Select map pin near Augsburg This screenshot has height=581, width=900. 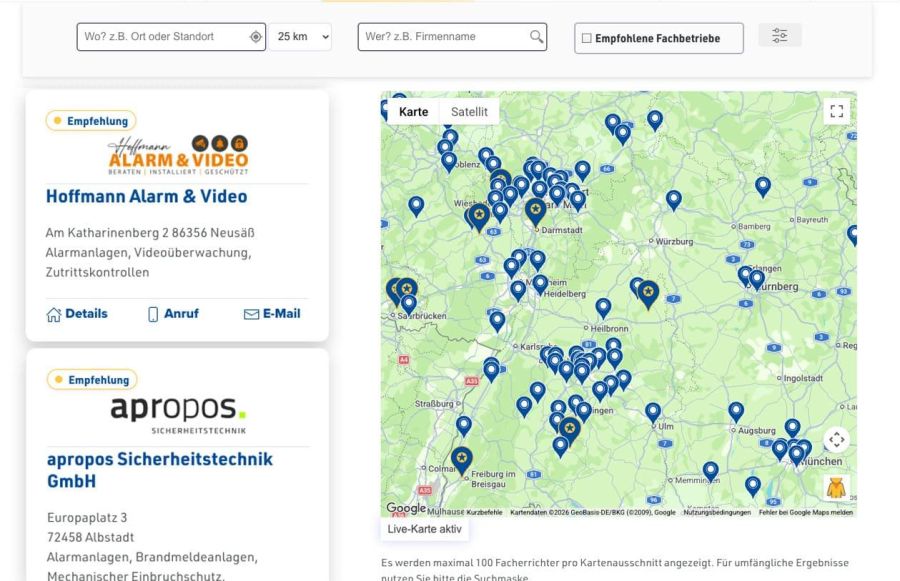[736, 412]
